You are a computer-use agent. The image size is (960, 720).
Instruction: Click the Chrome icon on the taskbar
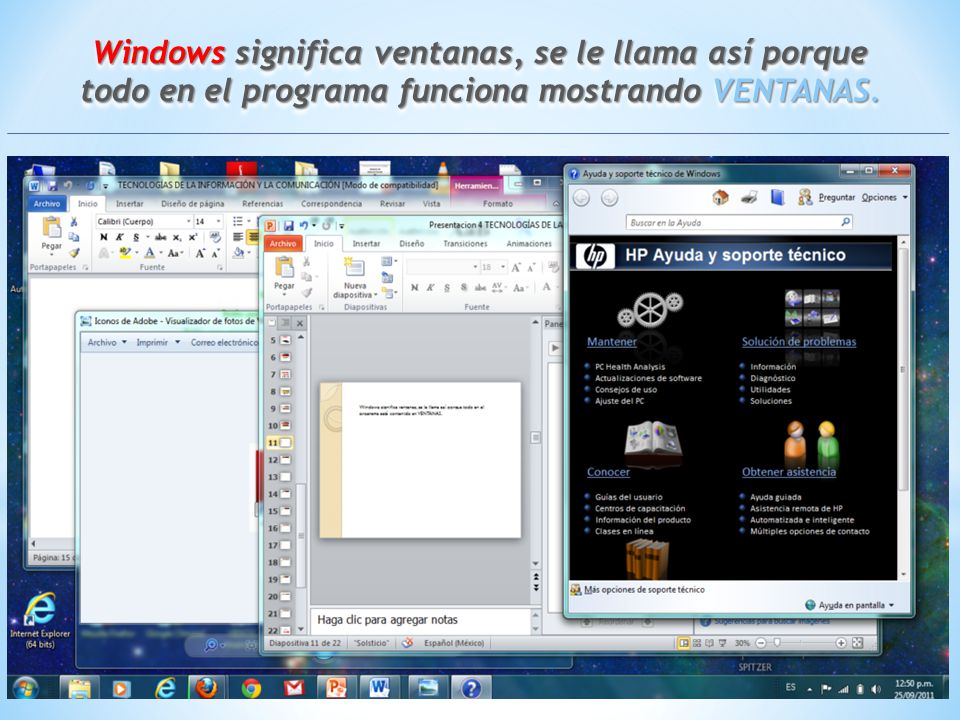251,689
